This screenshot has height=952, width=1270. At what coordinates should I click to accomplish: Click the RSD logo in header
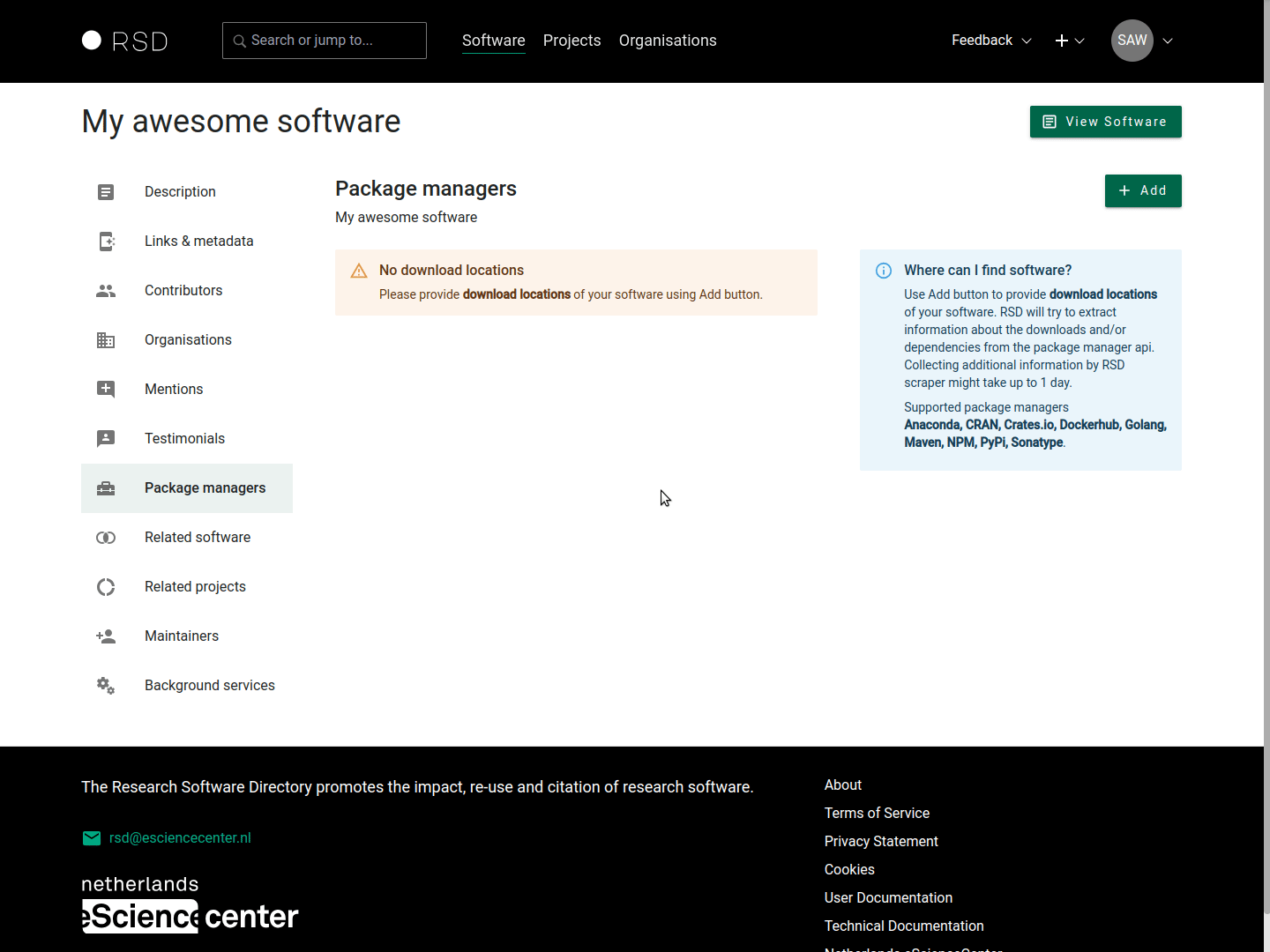[x=124, y=41]
